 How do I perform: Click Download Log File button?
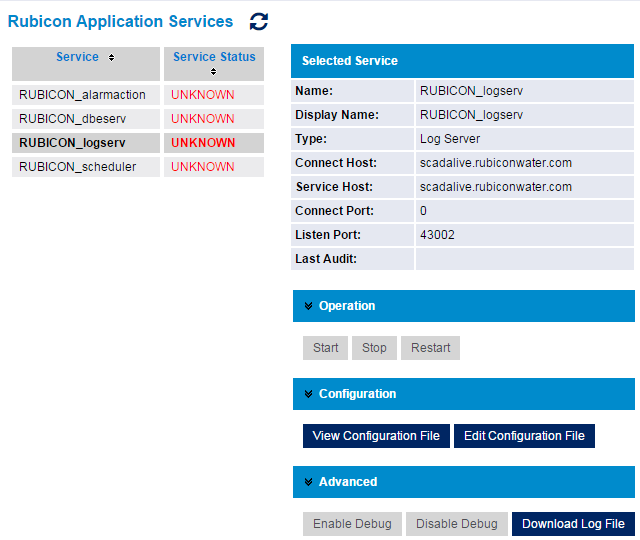[573, 524]
